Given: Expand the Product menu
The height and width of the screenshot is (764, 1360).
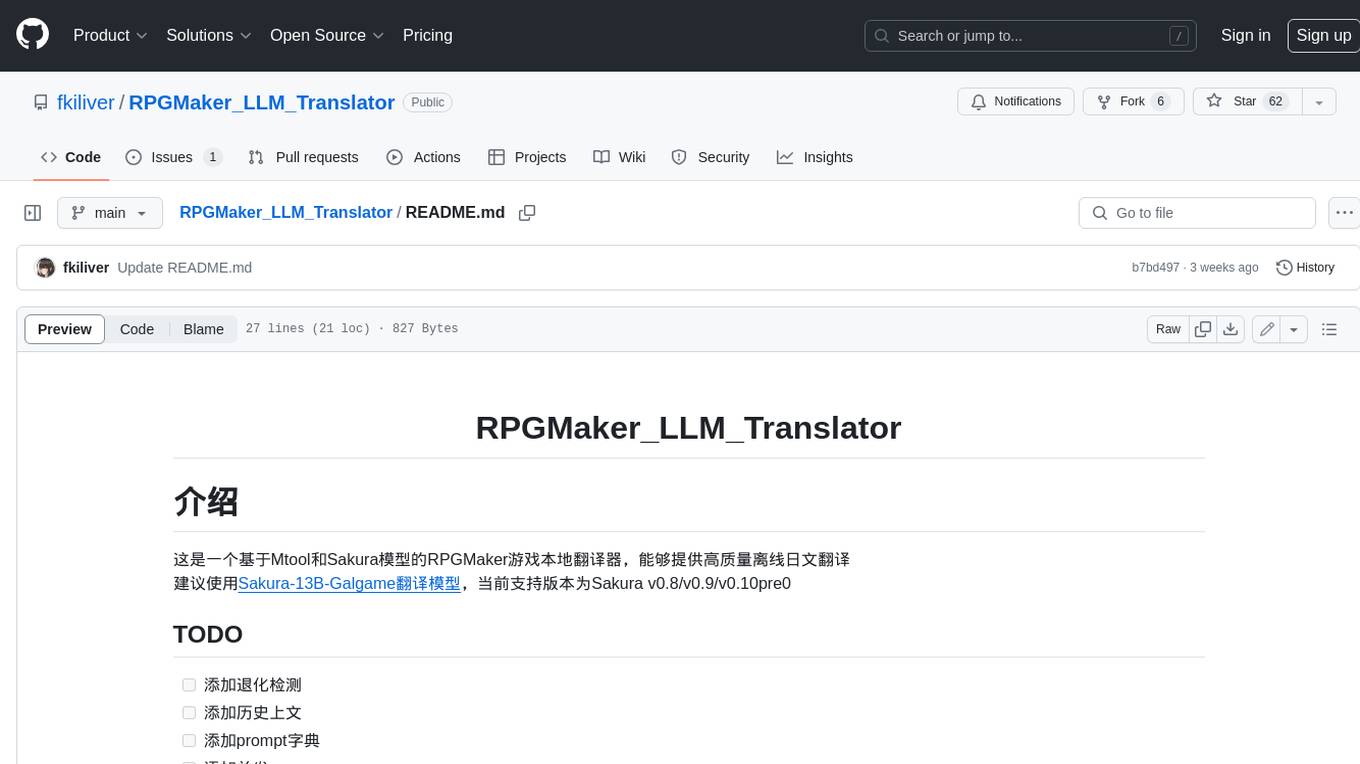Looking at the screenshot, I should (x=110, y=35).
